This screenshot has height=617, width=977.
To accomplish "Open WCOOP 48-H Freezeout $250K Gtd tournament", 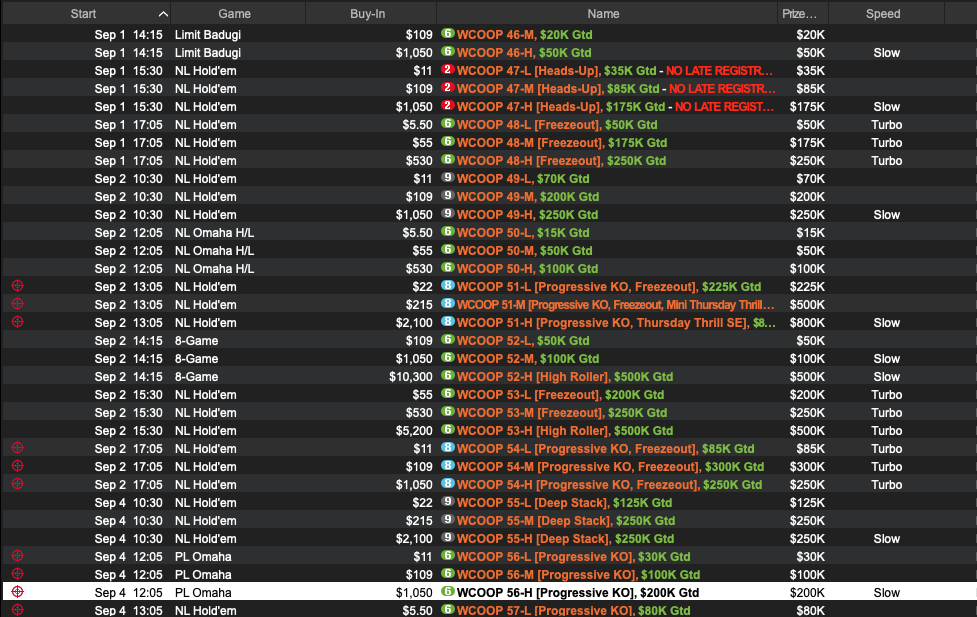I will [x=561, y=161].
